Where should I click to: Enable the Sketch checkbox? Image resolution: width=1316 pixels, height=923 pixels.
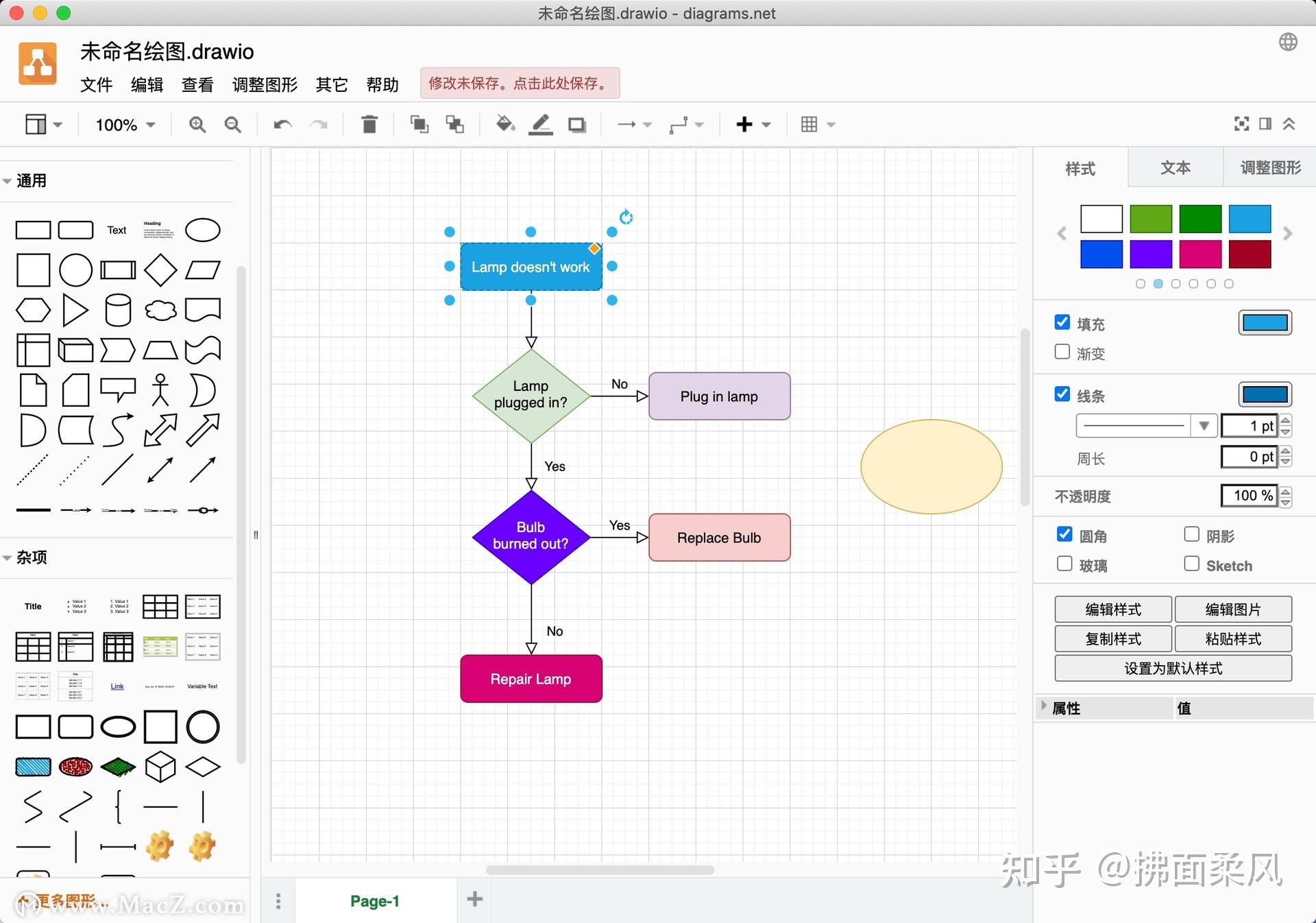point(1192,564)
